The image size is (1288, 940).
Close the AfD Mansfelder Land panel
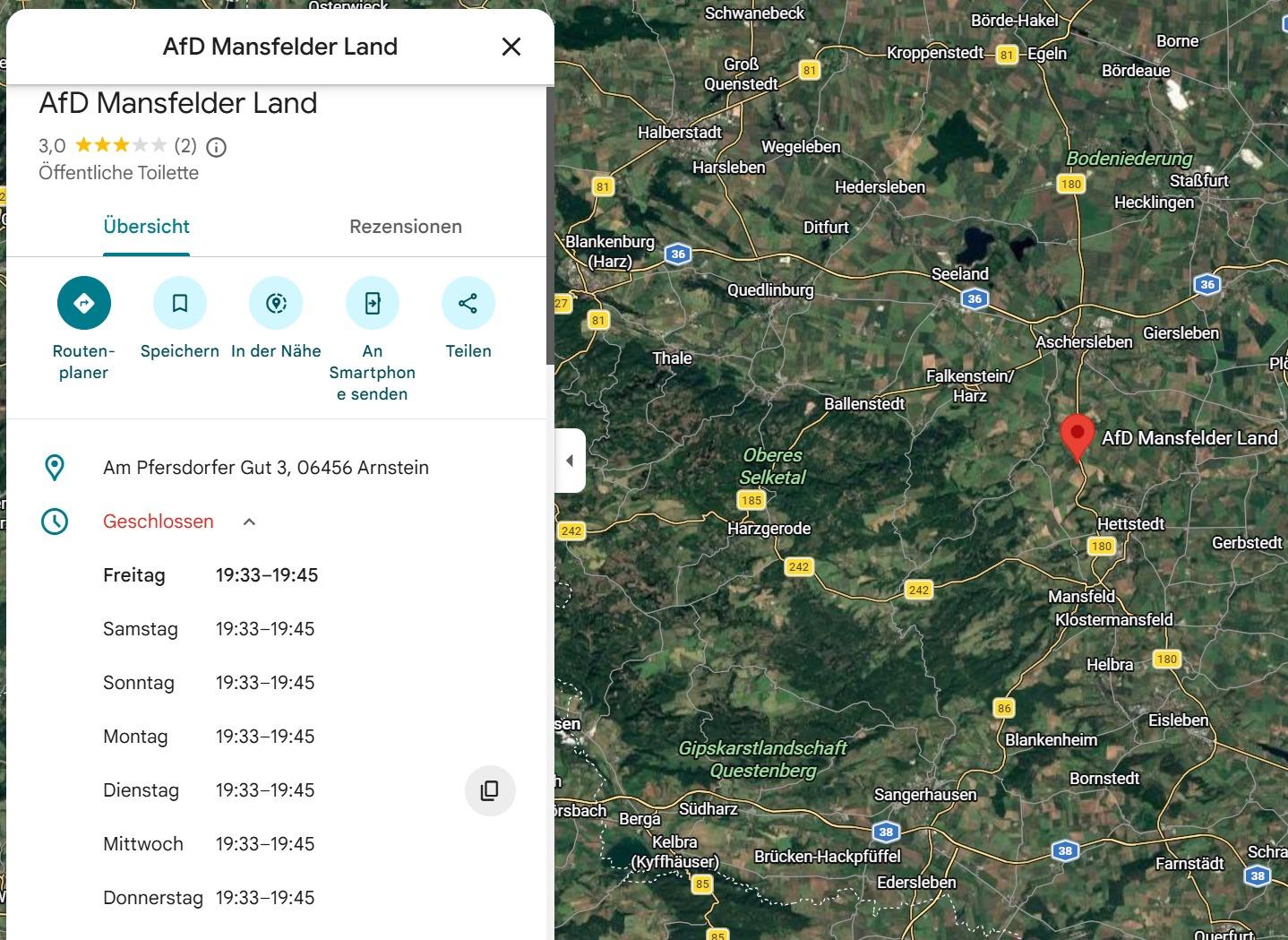pos(511,47)
